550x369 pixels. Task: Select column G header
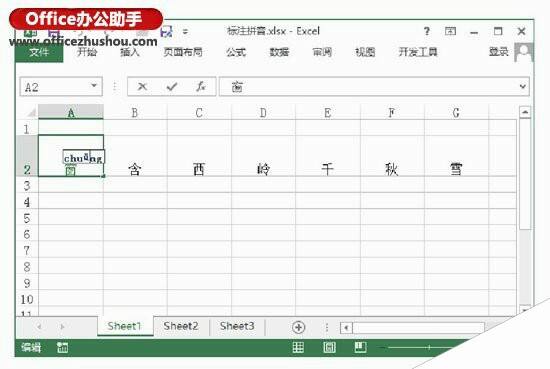[456, 113]
